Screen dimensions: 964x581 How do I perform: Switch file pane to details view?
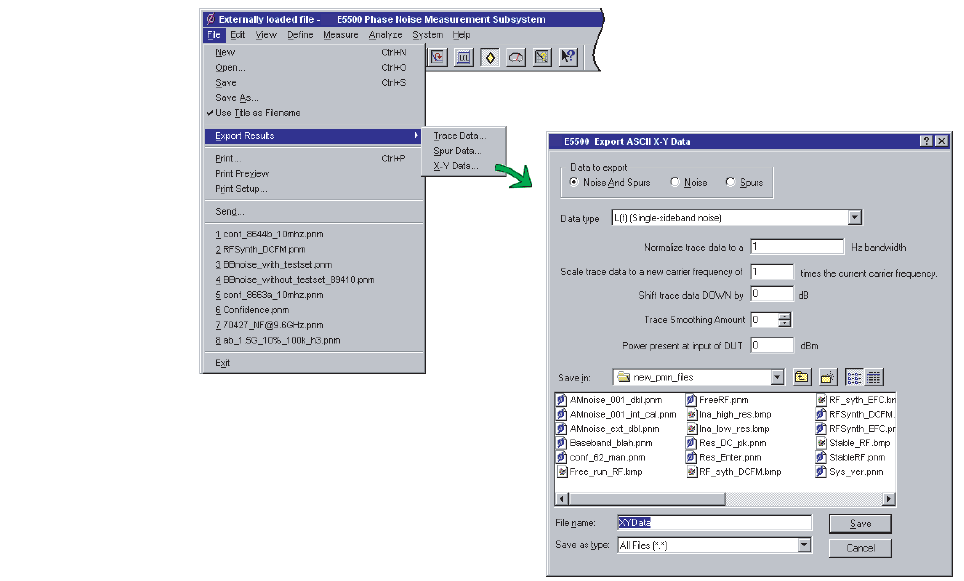pos(874,377)
